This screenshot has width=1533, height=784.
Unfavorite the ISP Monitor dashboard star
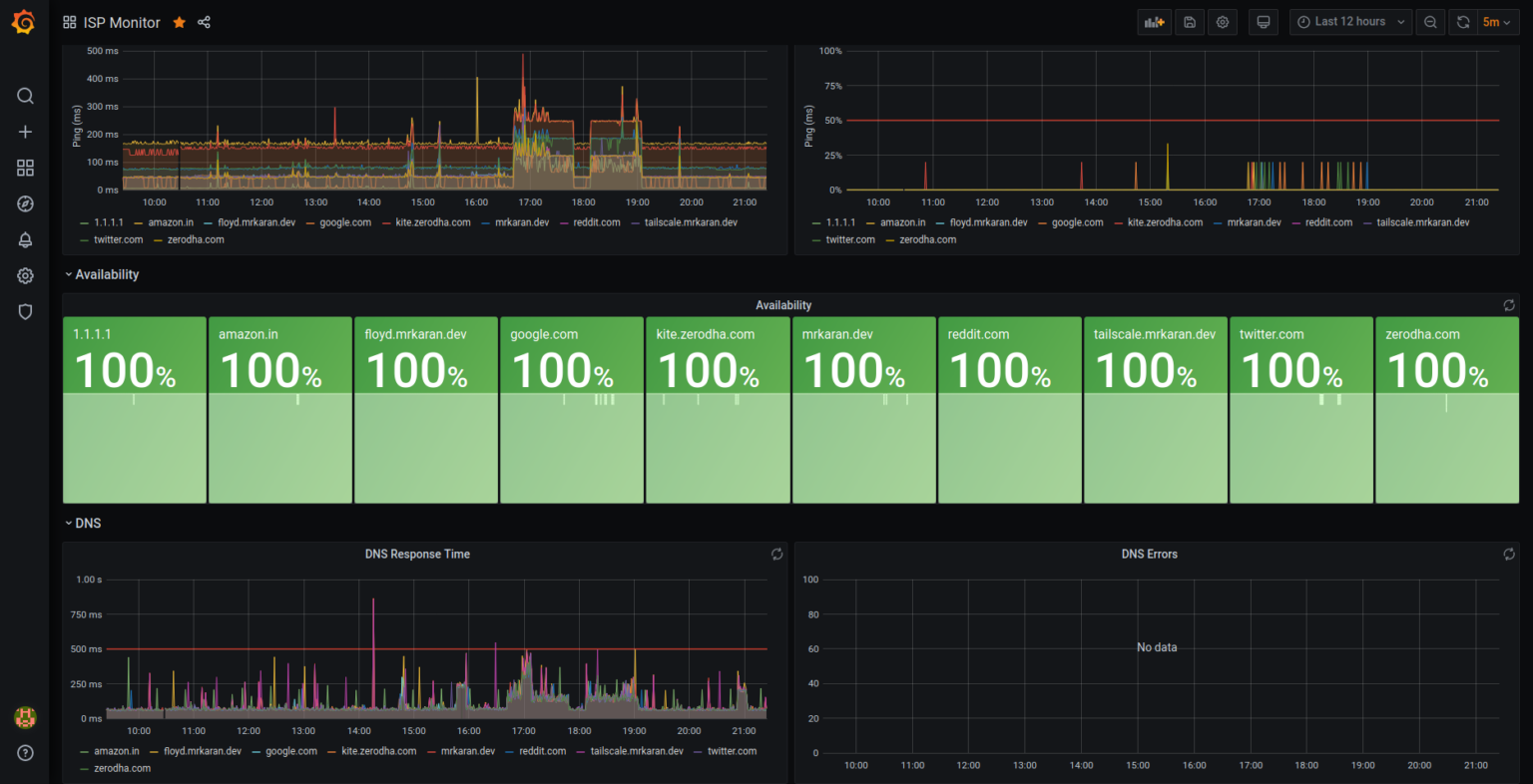[x=179, y=21]
